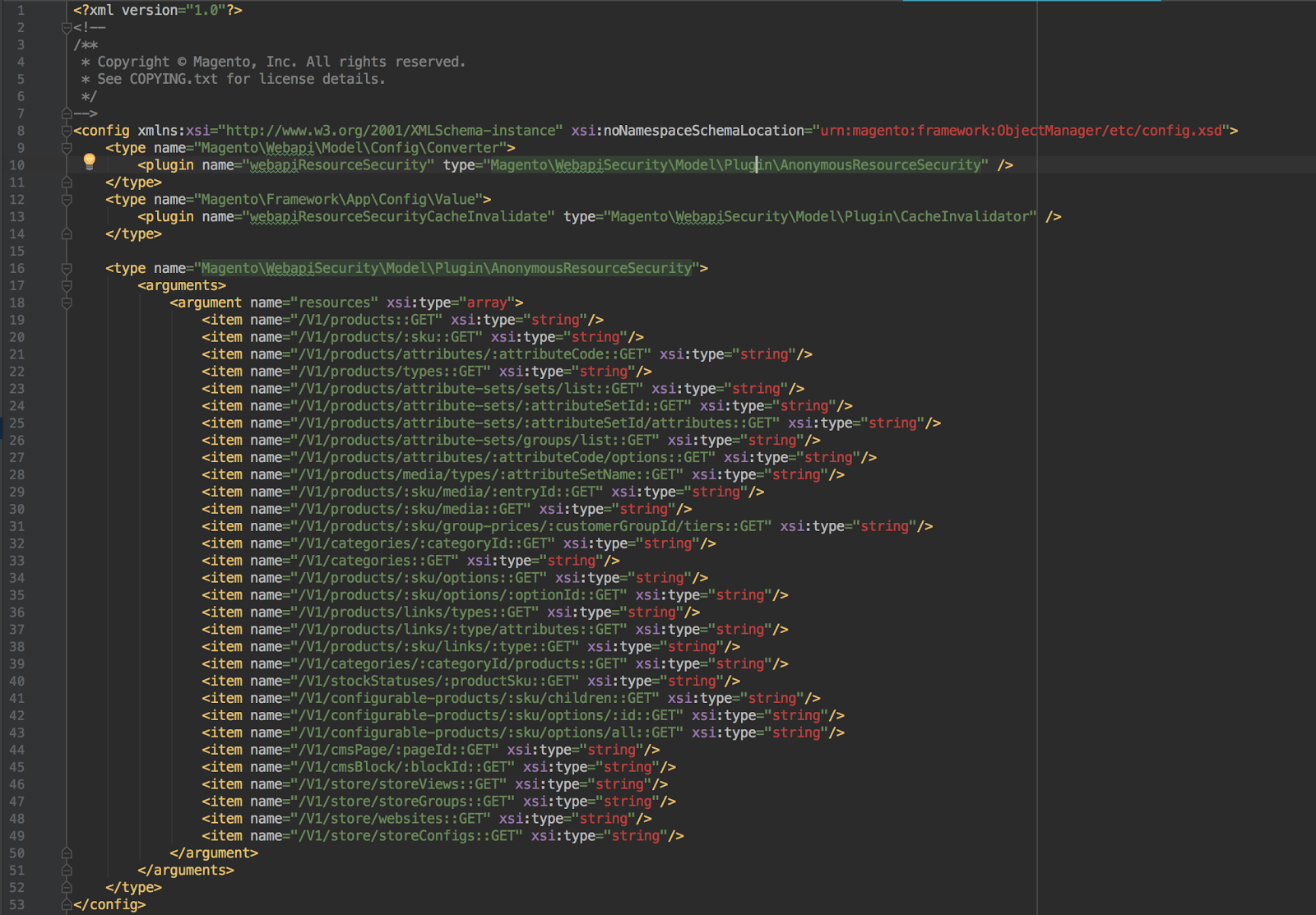1316x915 pixels.
Task: Collapse the Config\Value type block on line 12
Action: point(67,200)
